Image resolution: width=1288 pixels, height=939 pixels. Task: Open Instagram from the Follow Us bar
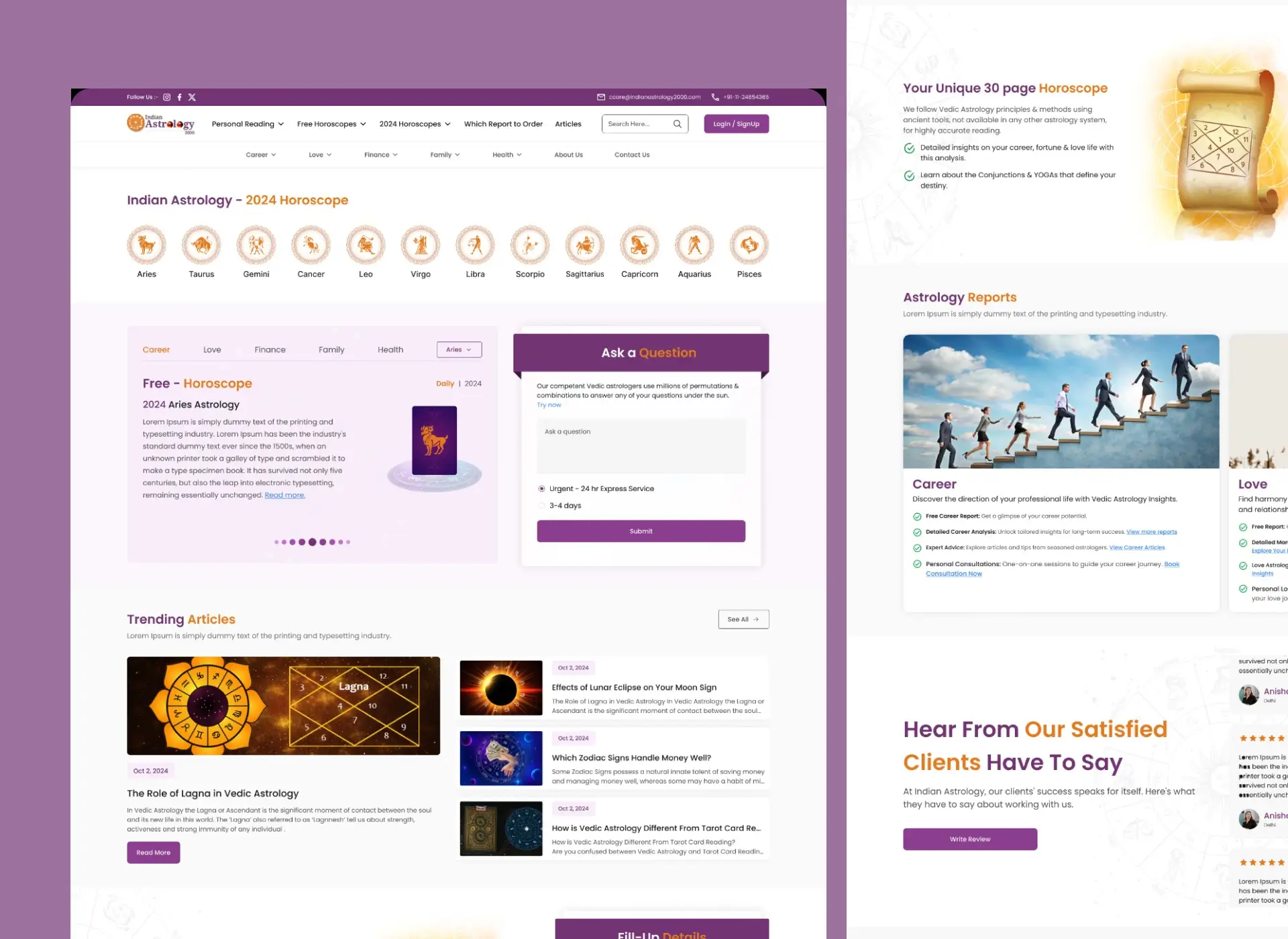click(x=166, y=97)
